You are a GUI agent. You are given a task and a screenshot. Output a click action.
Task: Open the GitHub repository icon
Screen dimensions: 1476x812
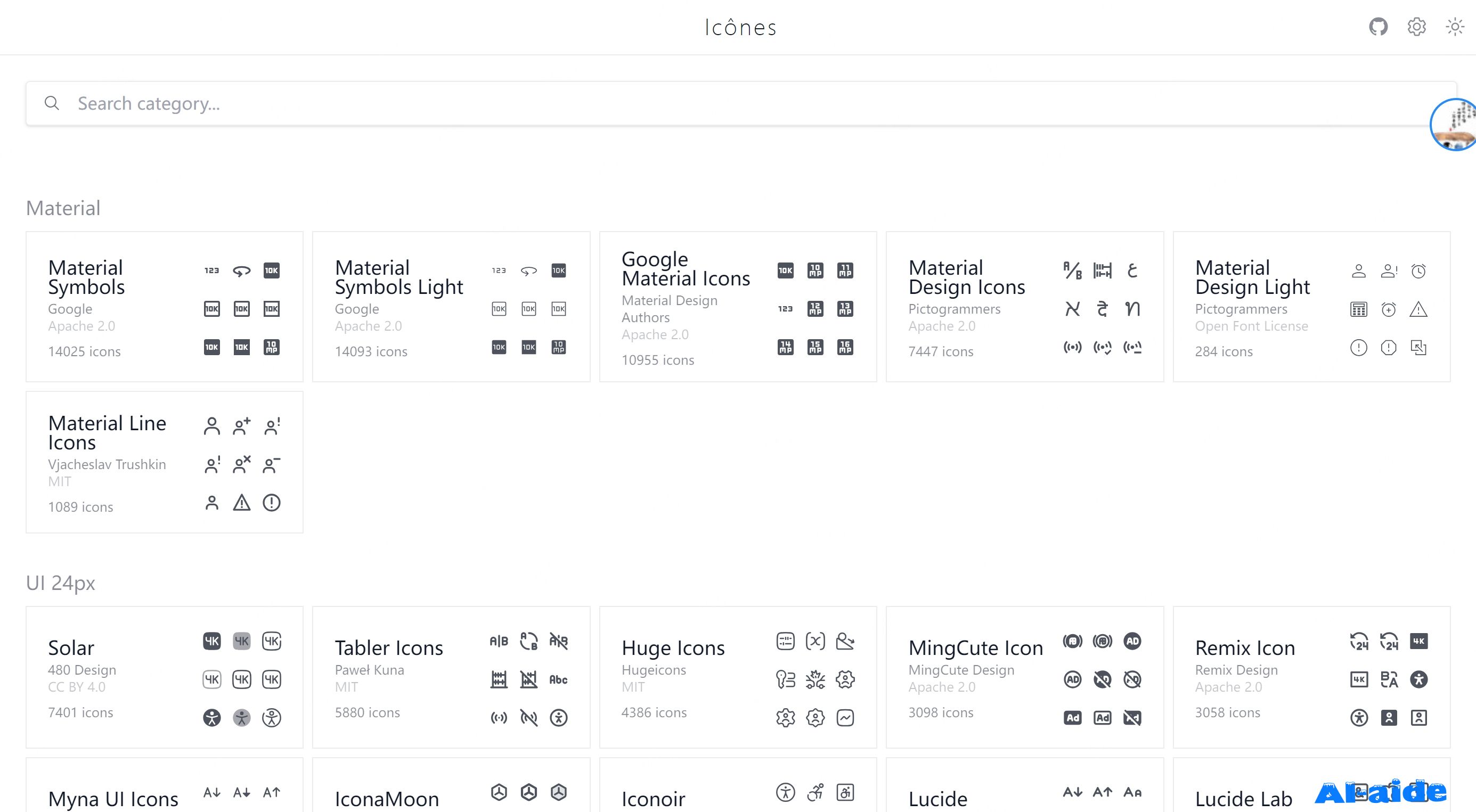1378,27
